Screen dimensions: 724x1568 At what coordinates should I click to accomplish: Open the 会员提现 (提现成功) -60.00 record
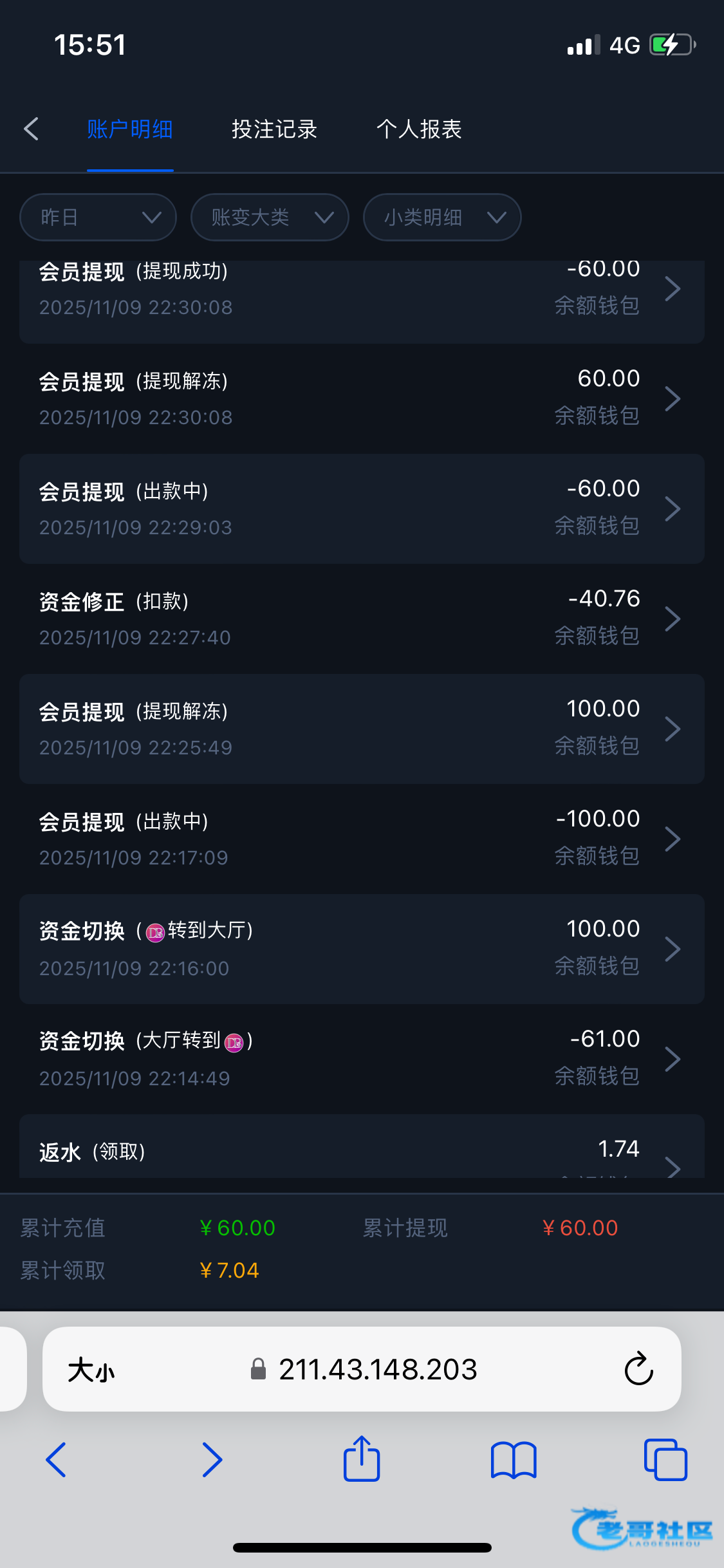(362, 290)
